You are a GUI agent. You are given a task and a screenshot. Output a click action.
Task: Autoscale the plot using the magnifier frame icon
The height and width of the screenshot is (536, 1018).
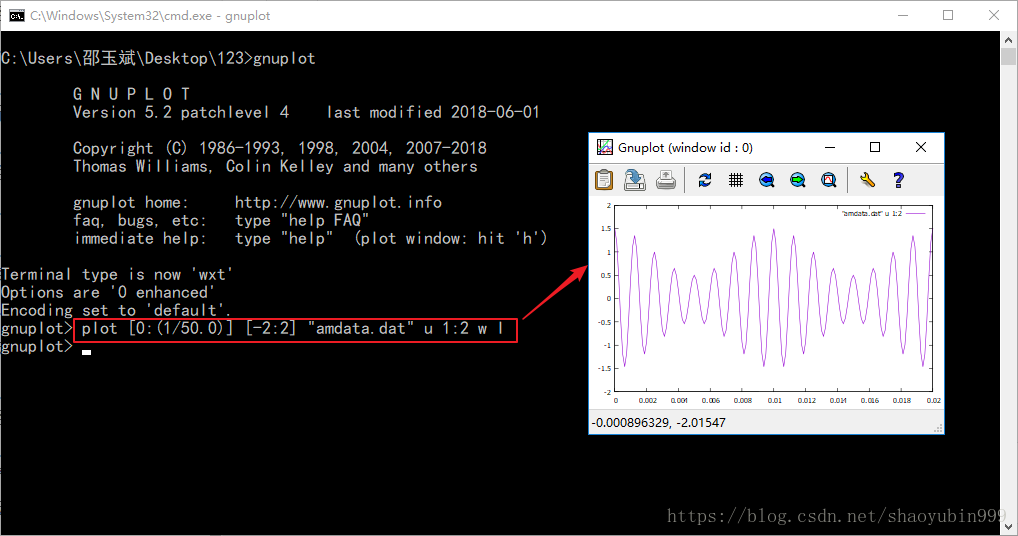(829, 180)
